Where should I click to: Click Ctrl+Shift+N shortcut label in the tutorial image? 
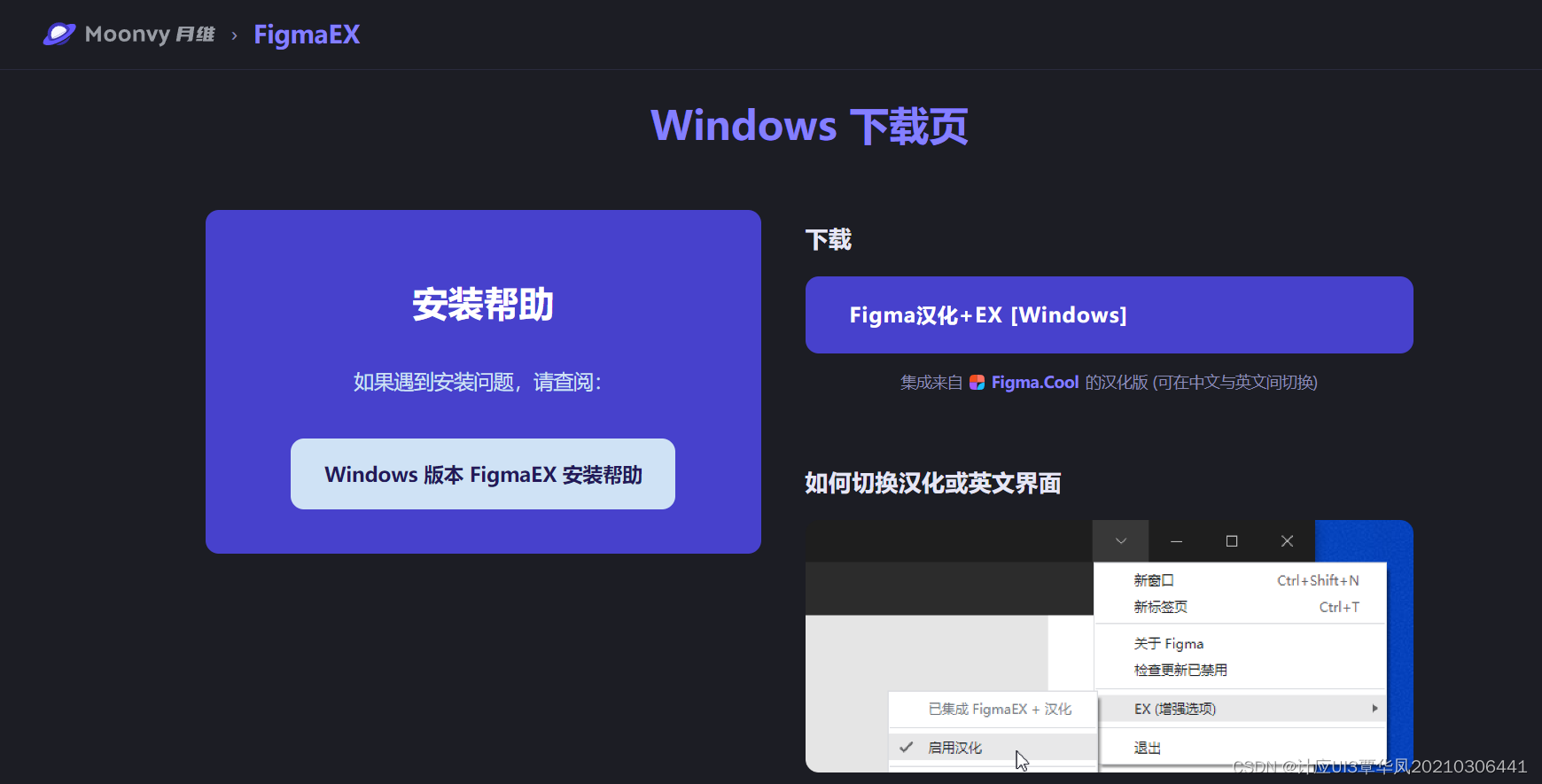pyautogui.click(x=1318, y=580)
